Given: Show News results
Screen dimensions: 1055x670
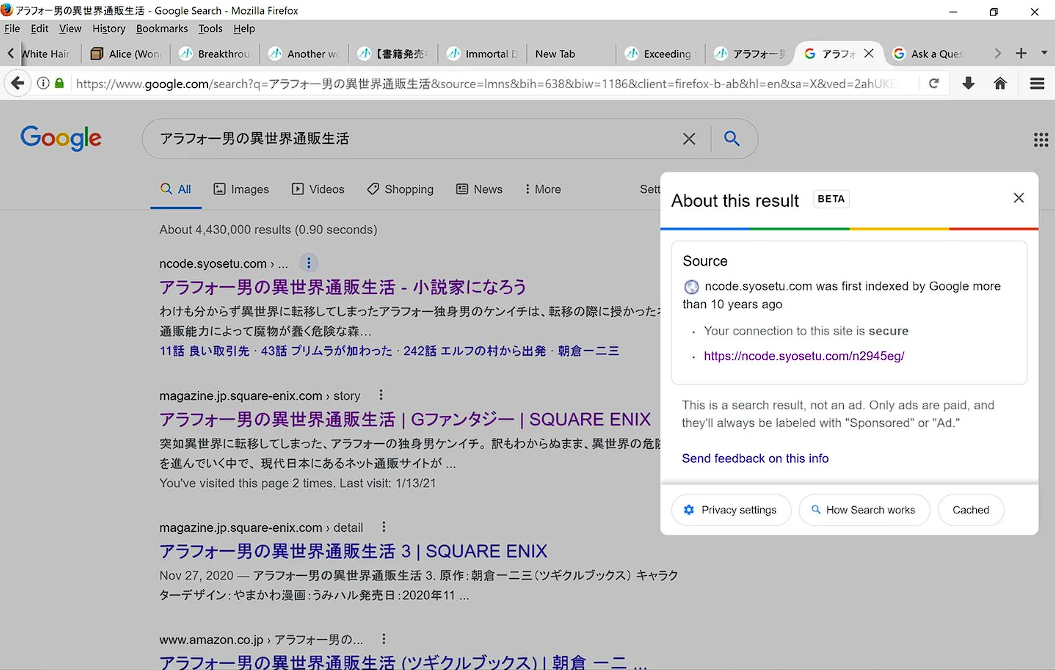Looking at the screenshot, I should 479,190.
